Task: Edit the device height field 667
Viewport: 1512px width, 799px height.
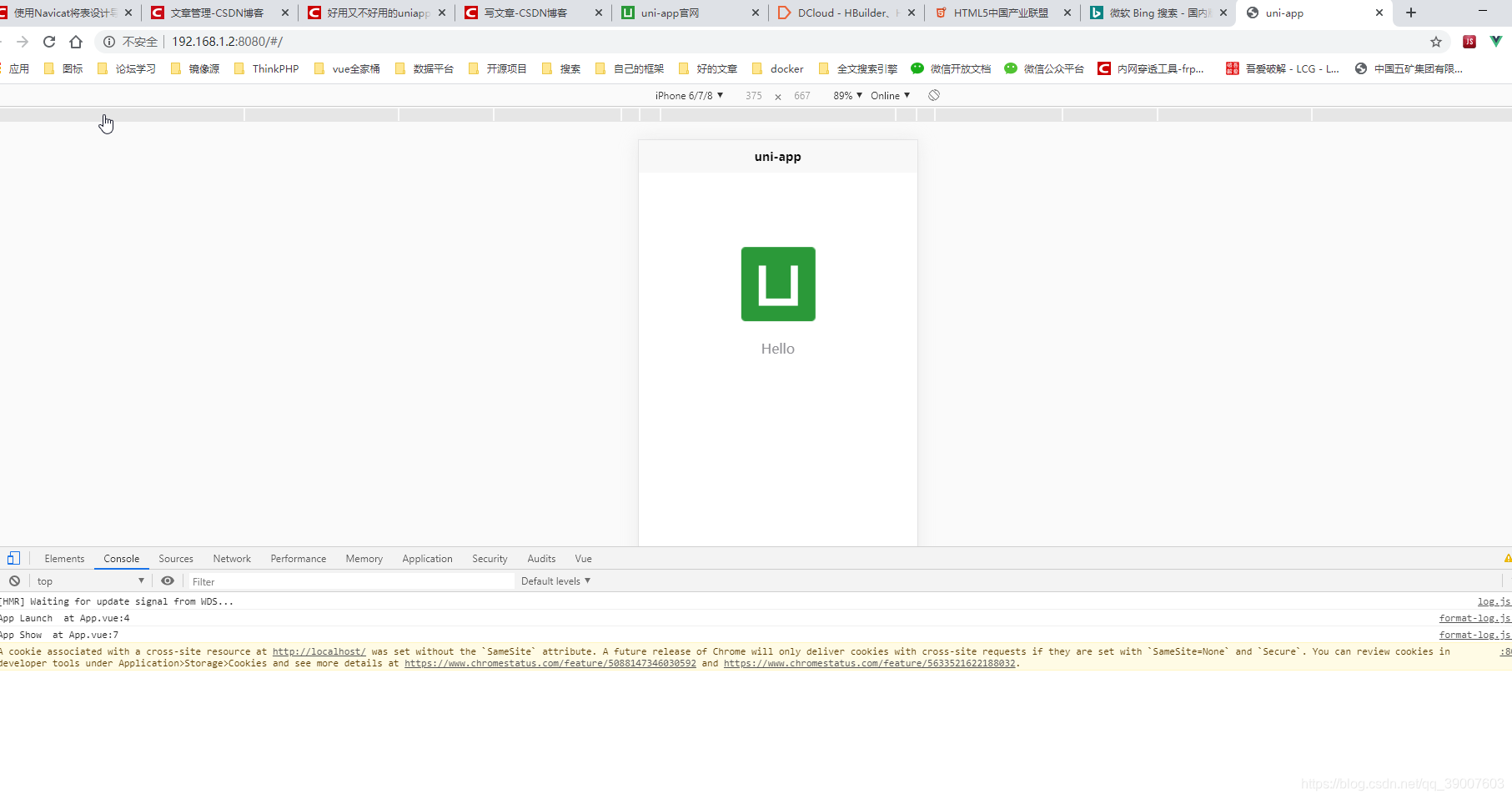Action: 802,95
